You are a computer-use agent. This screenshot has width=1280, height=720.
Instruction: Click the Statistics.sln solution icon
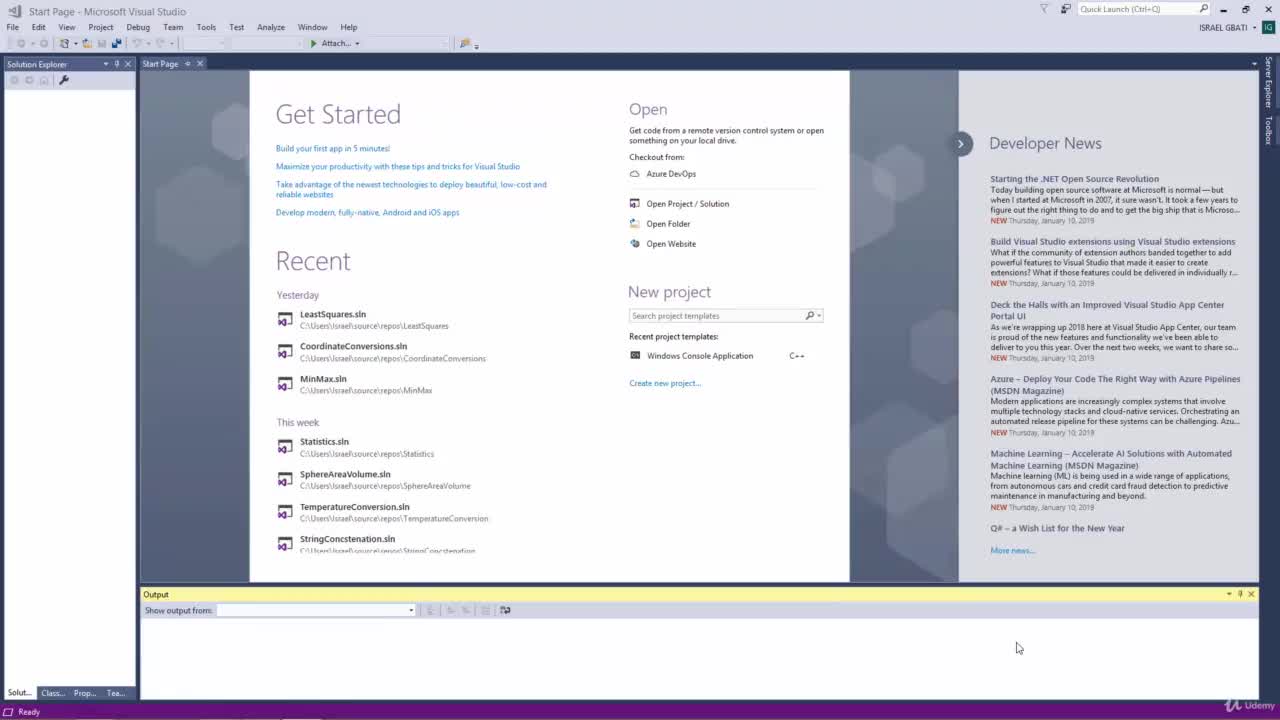point(285,447)
